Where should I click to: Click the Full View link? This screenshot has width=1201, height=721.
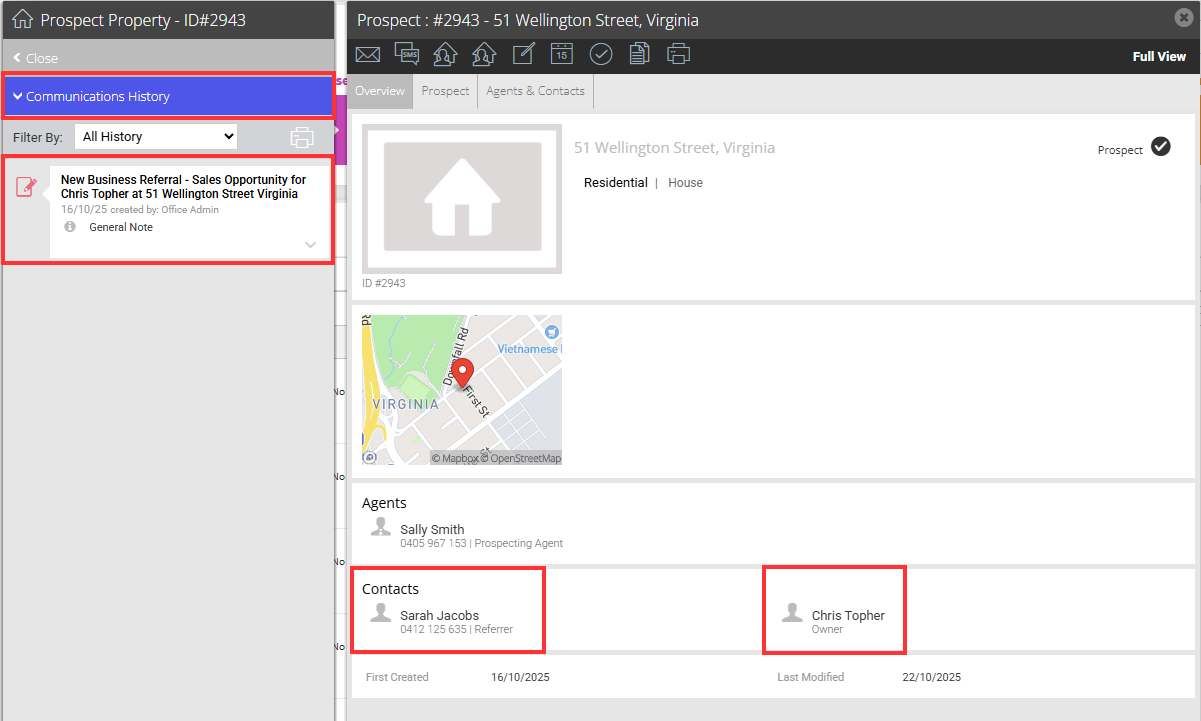coord(1159,57)
